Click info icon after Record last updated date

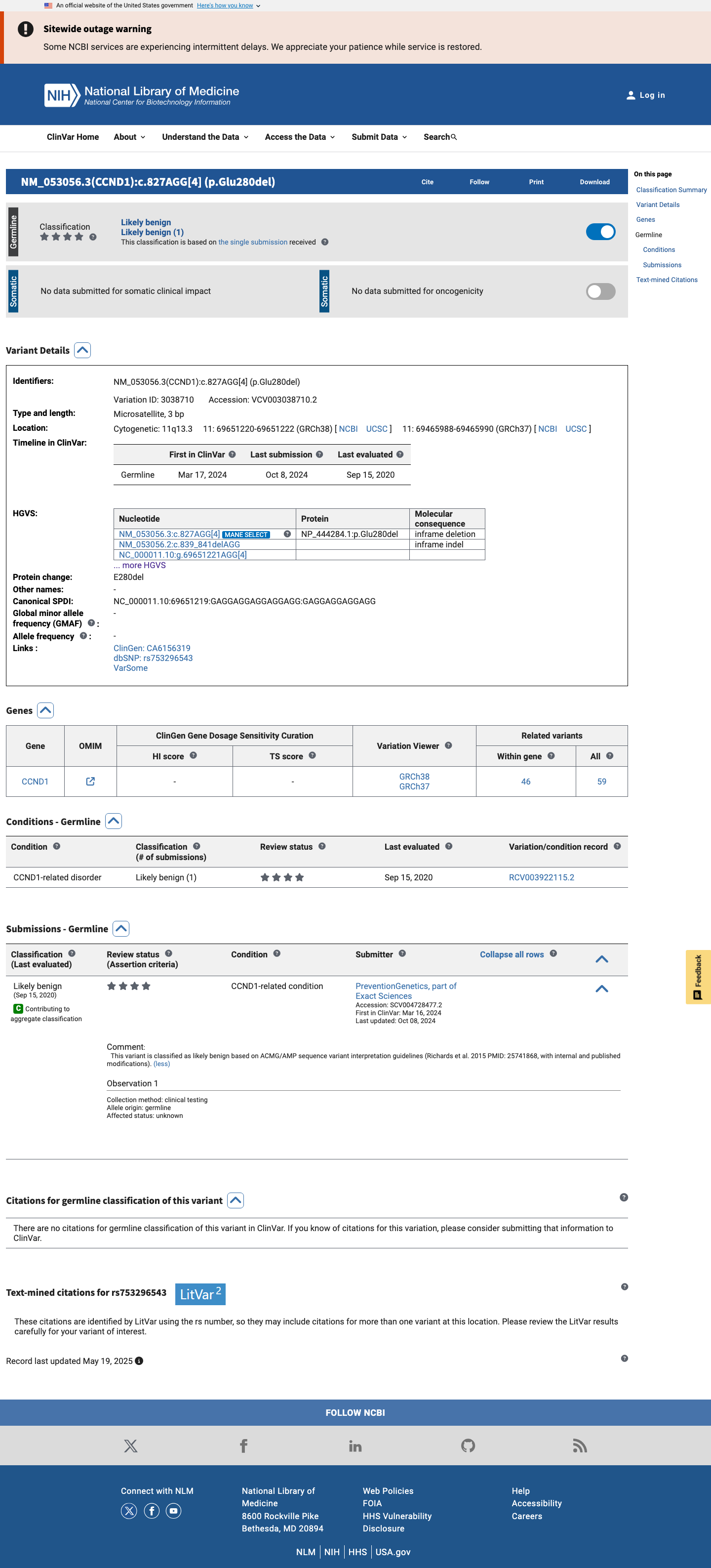139,1361
